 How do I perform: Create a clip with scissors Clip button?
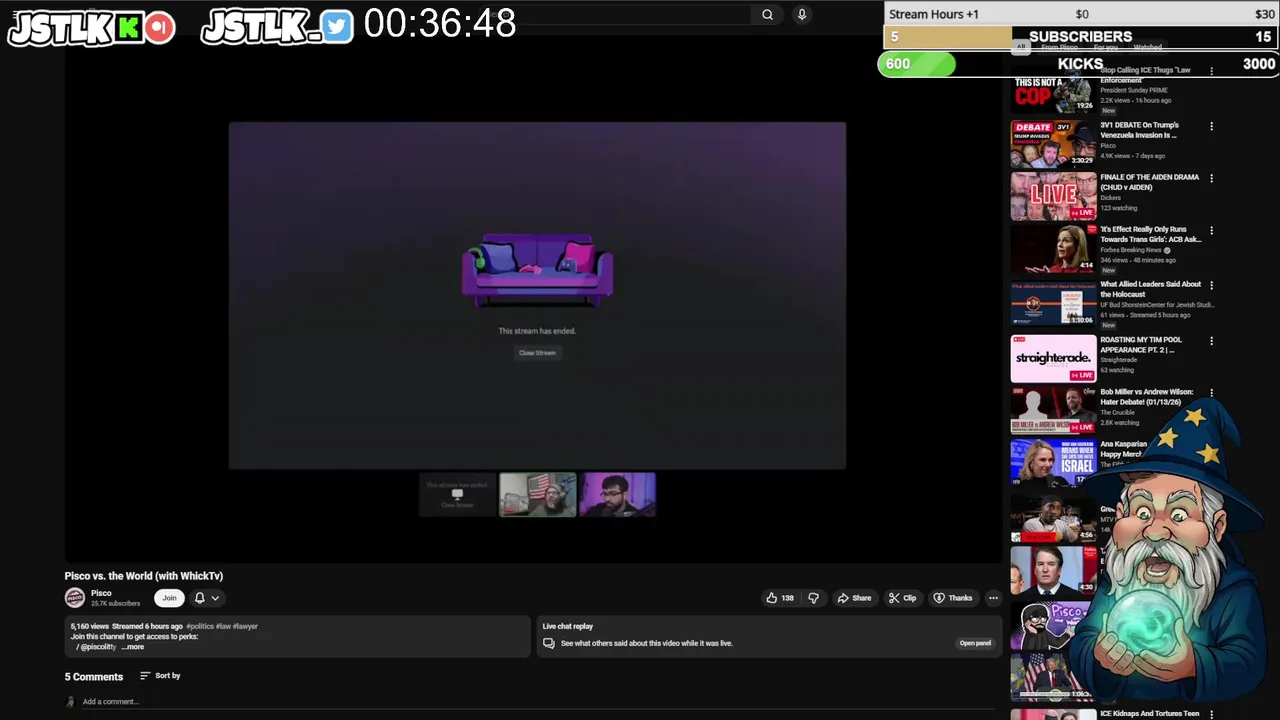click(x=902, y=598)
